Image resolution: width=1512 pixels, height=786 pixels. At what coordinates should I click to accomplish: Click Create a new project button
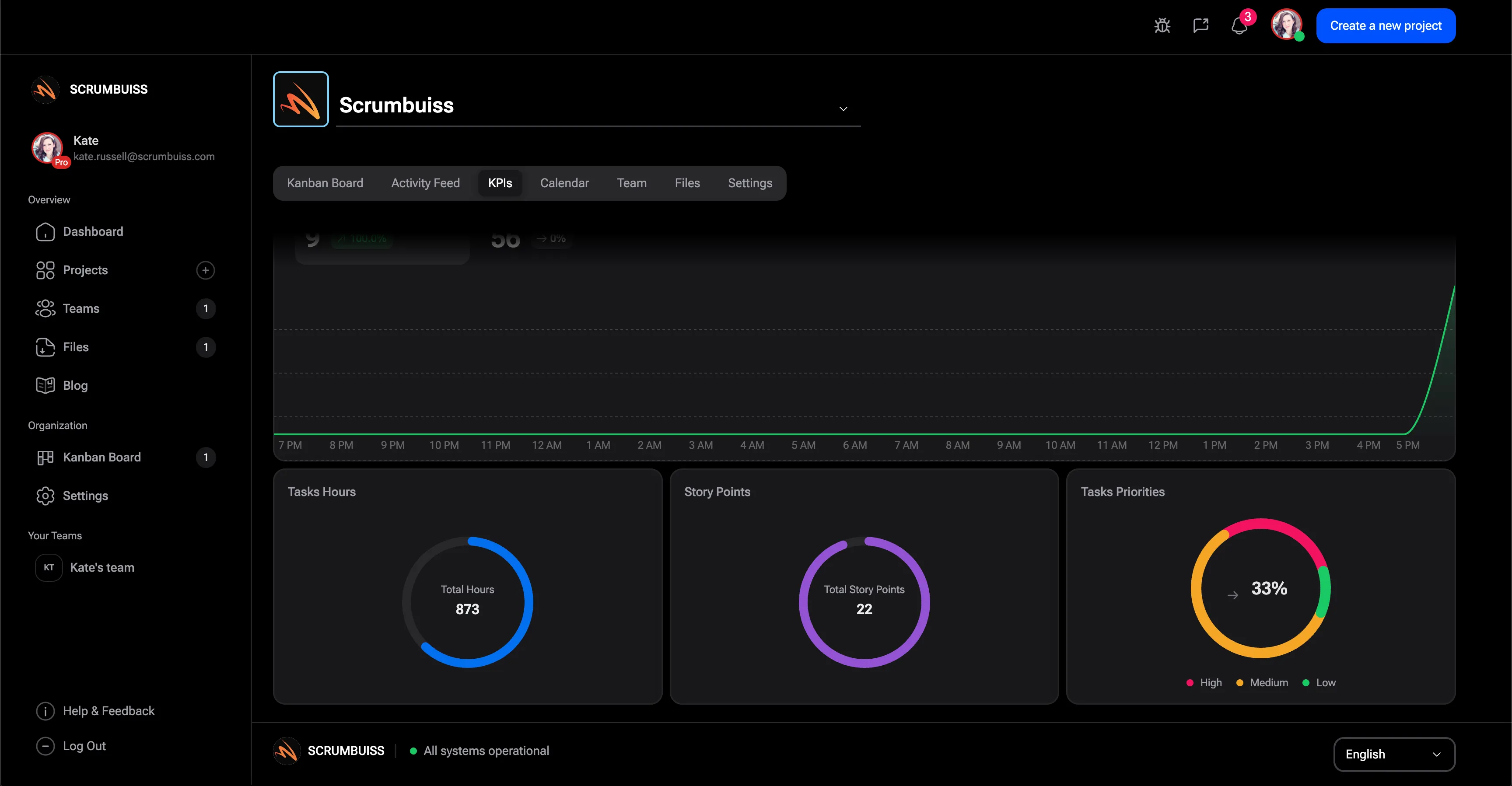[x=1385, y=26]
